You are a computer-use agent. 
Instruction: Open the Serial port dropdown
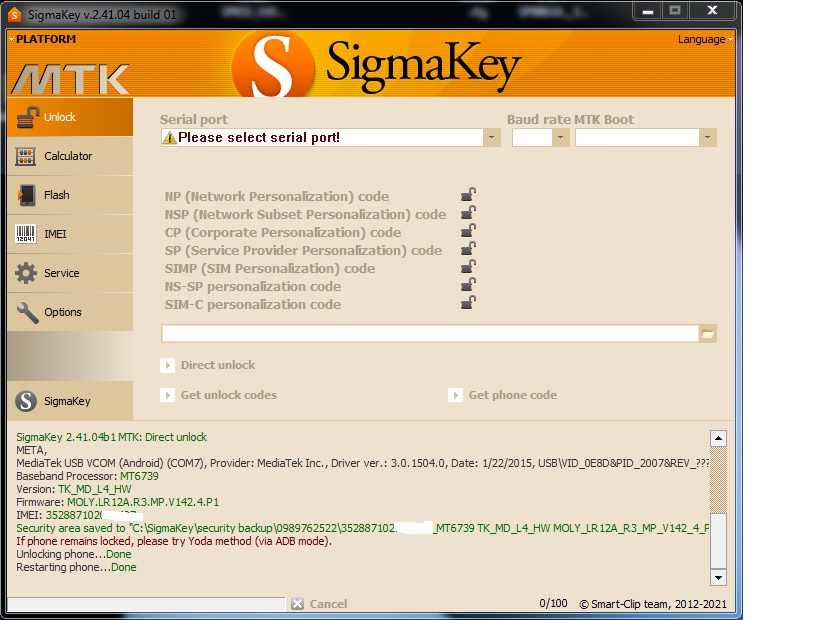pyautogui.click(x=491, y=137)
